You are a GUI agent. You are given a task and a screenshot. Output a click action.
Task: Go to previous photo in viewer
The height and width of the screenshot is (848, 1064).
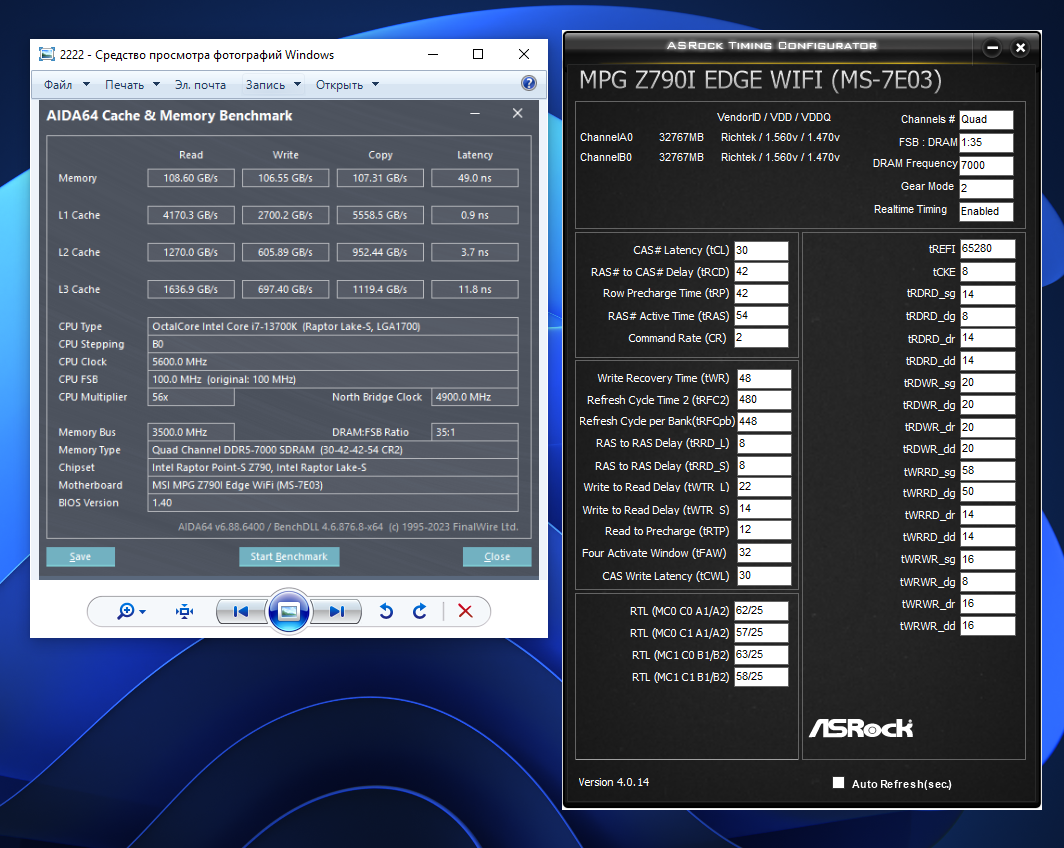coord(241,611)
